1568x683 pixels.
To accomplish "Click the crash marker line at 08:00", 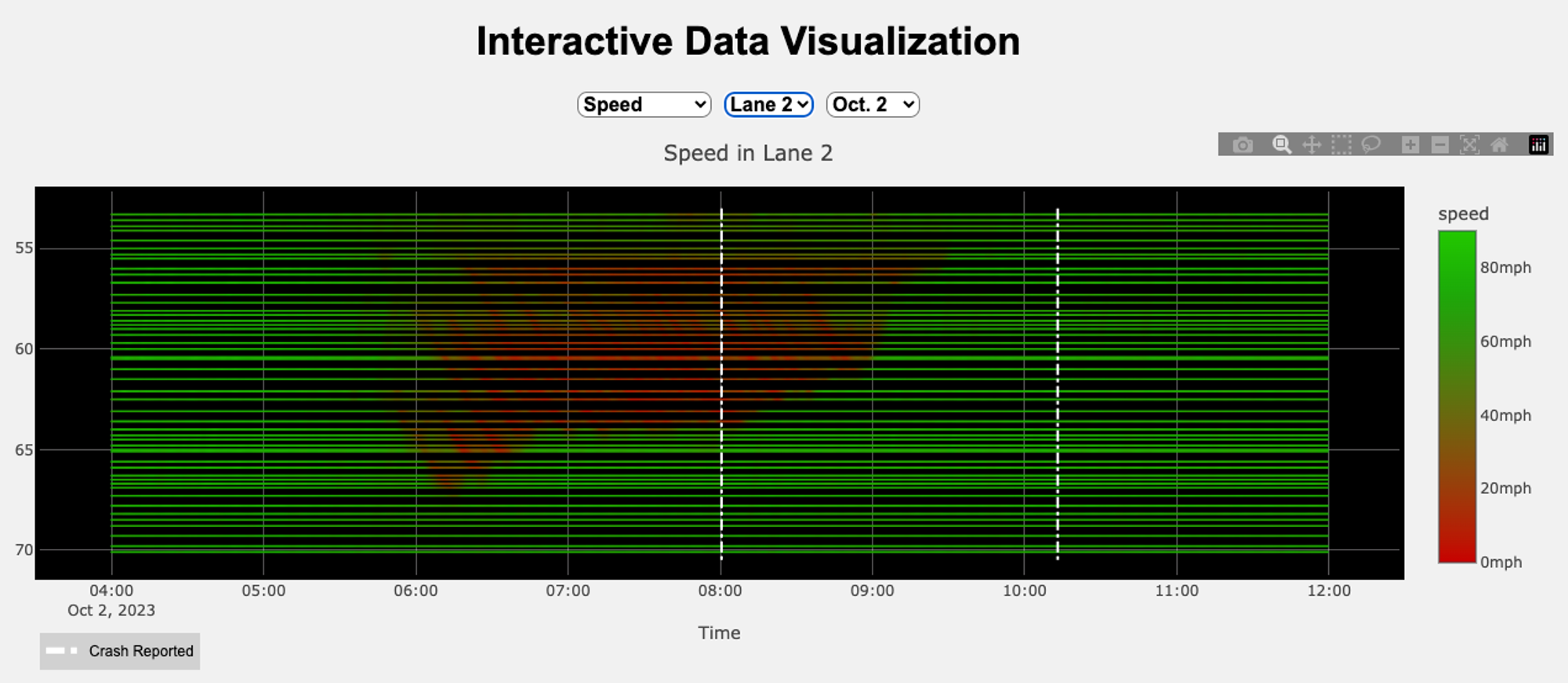I will click(x=721, y=383).
